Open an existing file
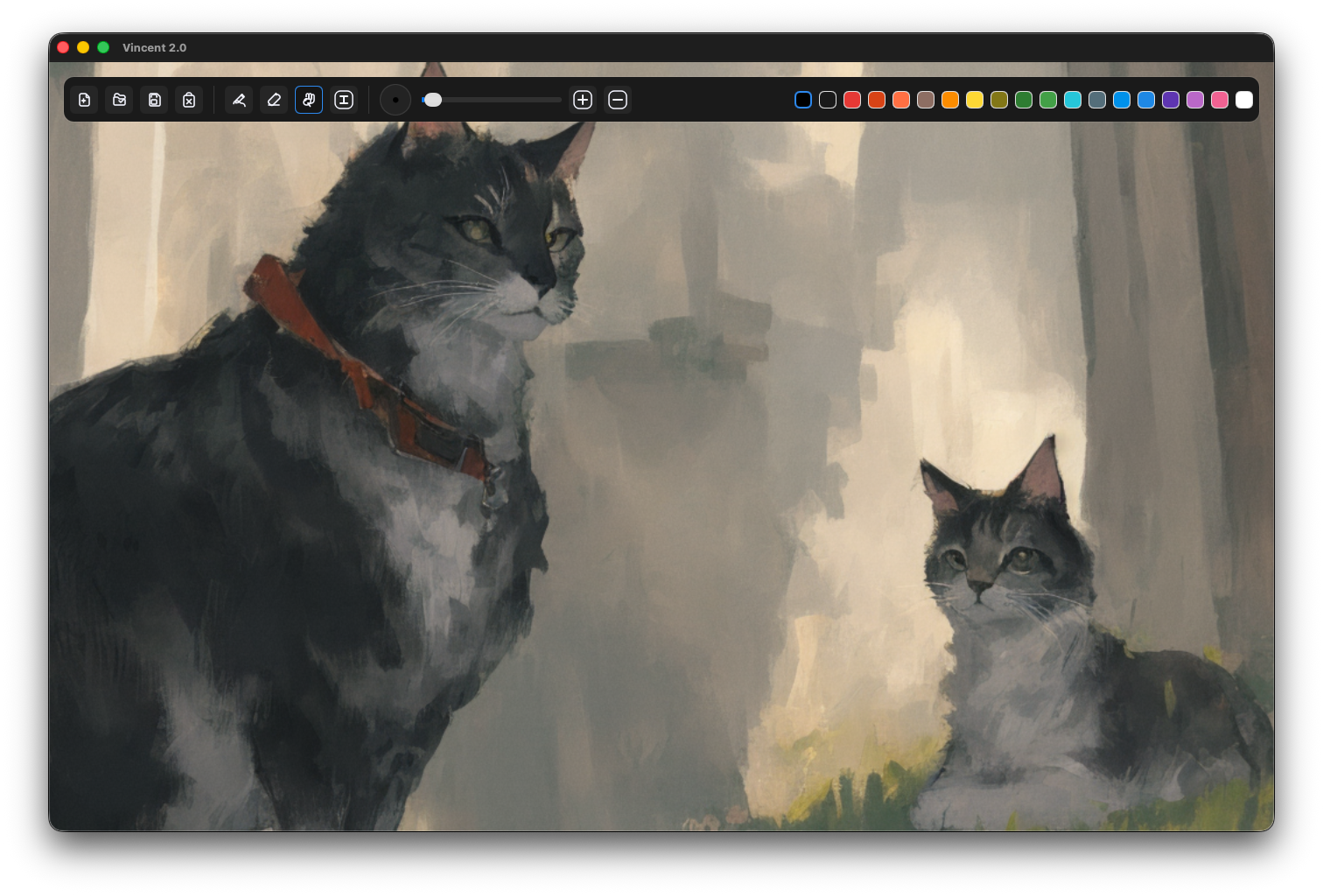Screen dimensions: 1323x896 coord(120,100)
